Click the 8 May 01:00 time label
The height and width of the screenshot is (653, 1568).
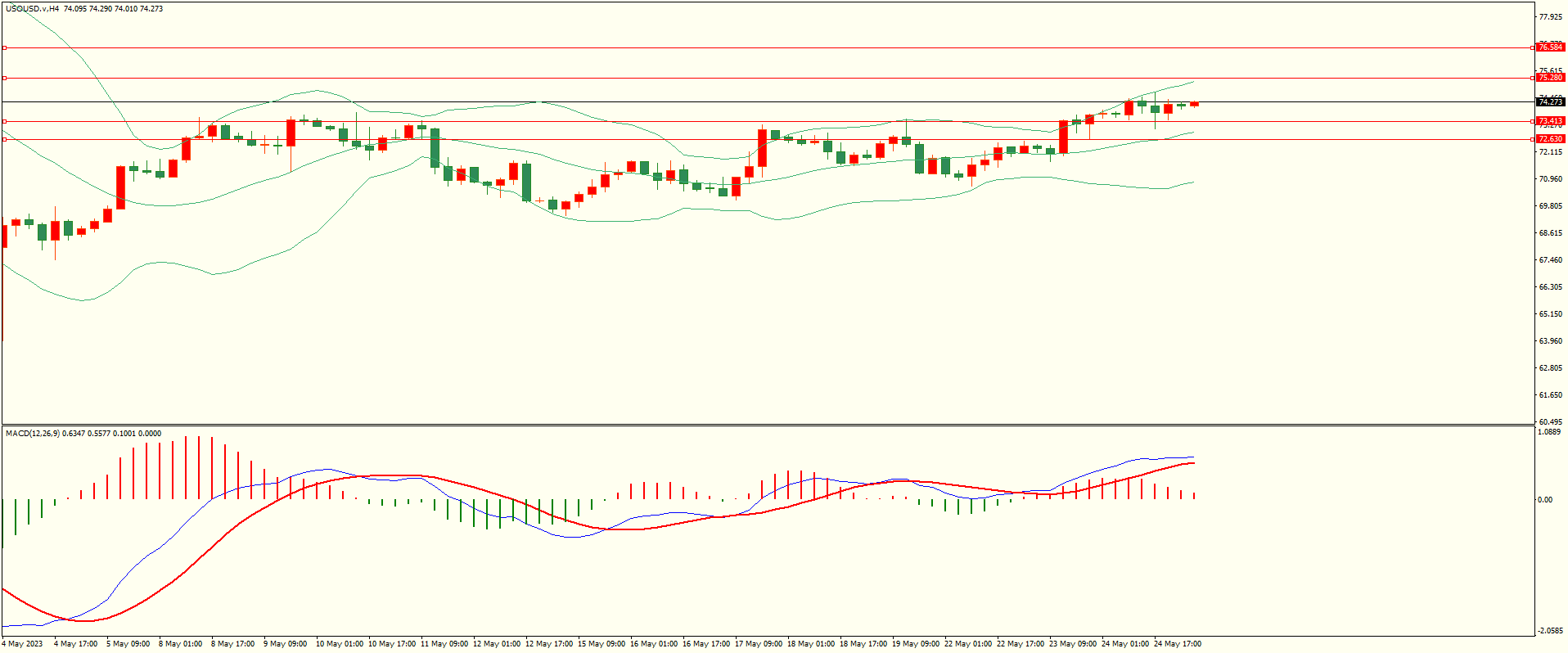[180, 644]
